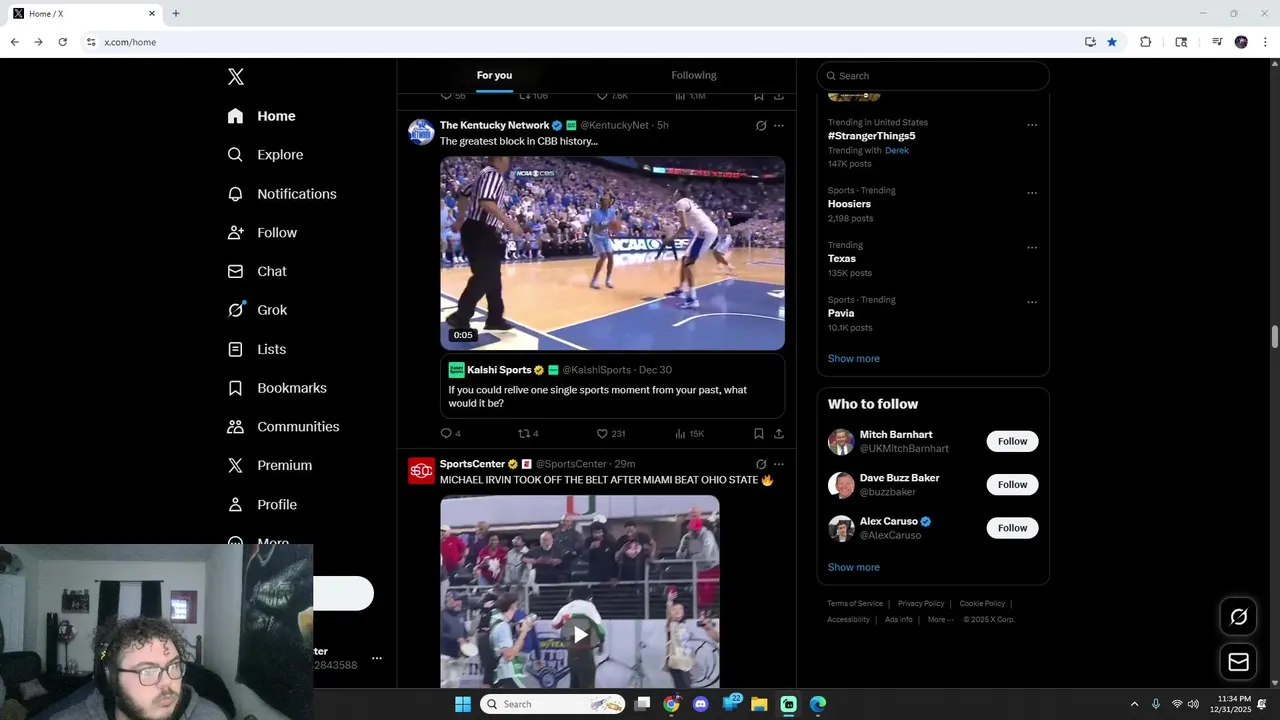This screenshot has width=1280, height=720.
Task: Switch to the For you tab
Action: (x=494, y=75)
